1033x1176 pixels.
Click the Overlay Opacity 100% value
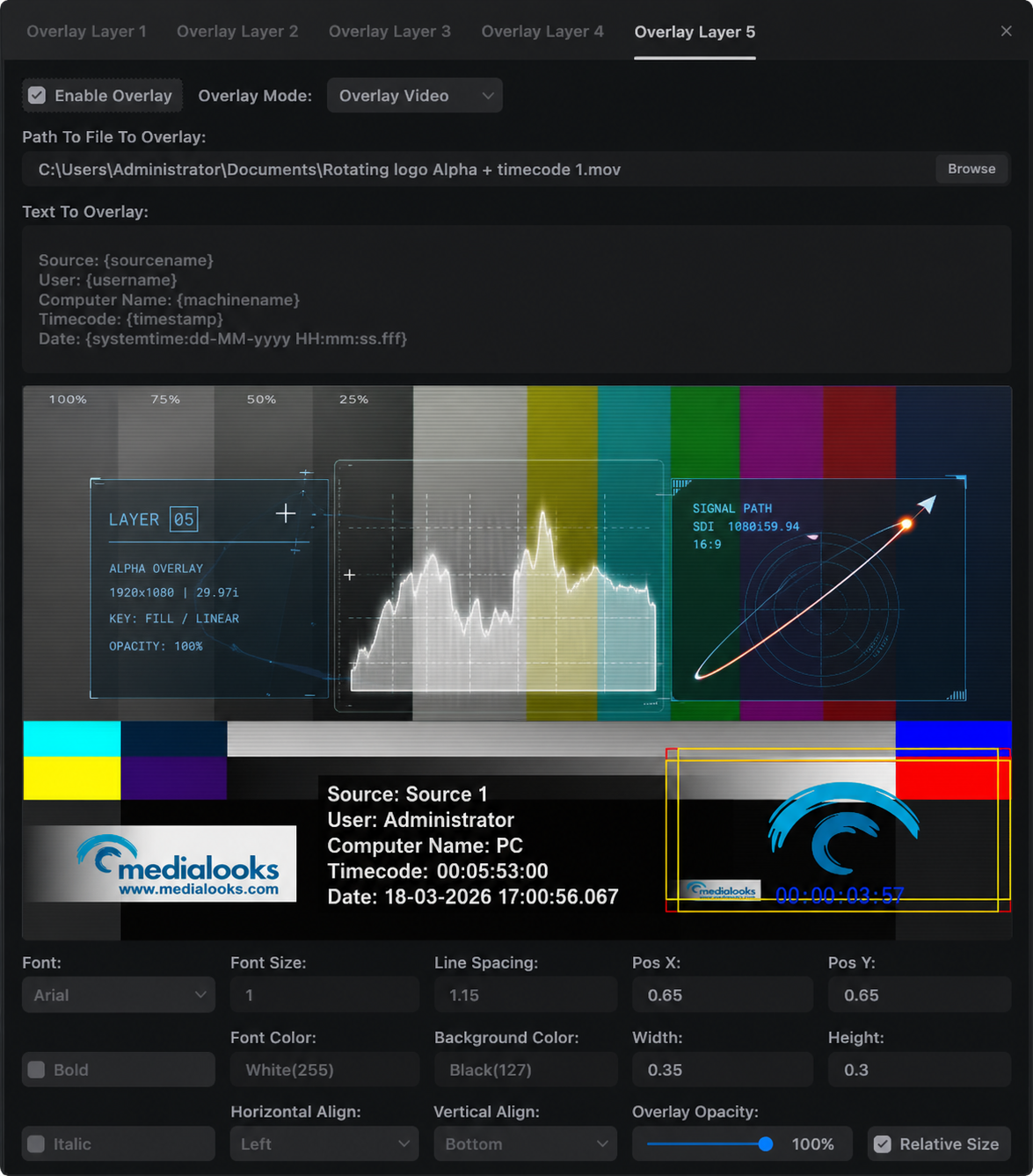click(x=812, y=1144)
